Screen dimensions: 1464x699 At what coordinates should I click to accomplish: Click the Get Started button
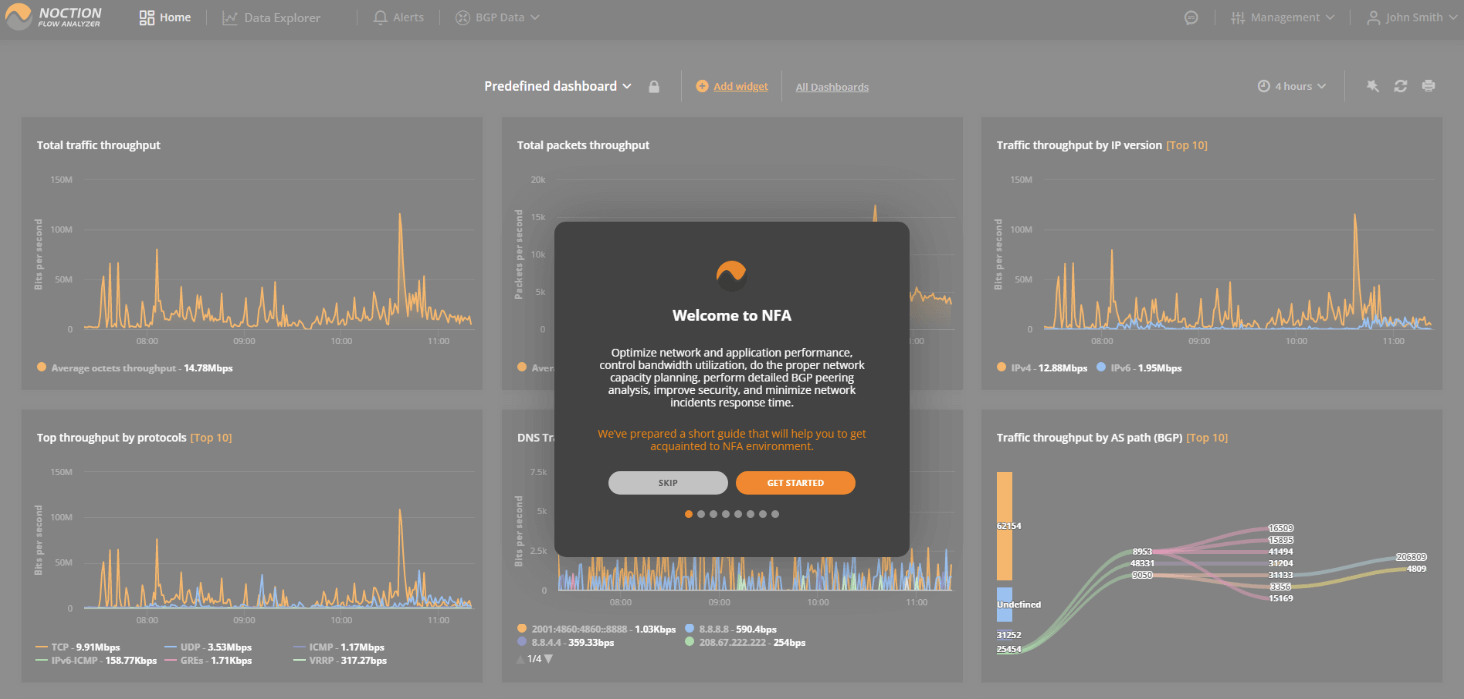(796, 483)
